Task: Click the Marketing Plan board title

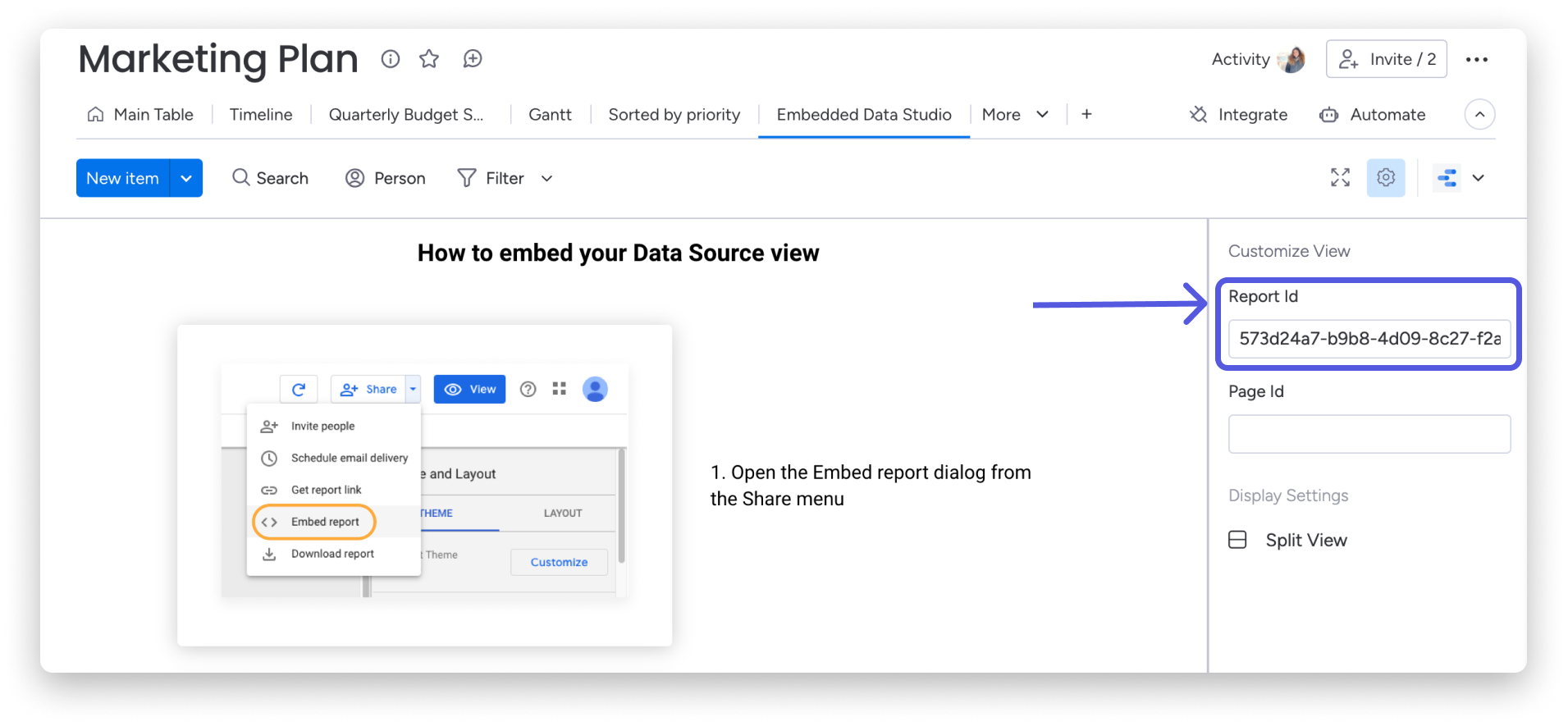Action: (218, 59)
